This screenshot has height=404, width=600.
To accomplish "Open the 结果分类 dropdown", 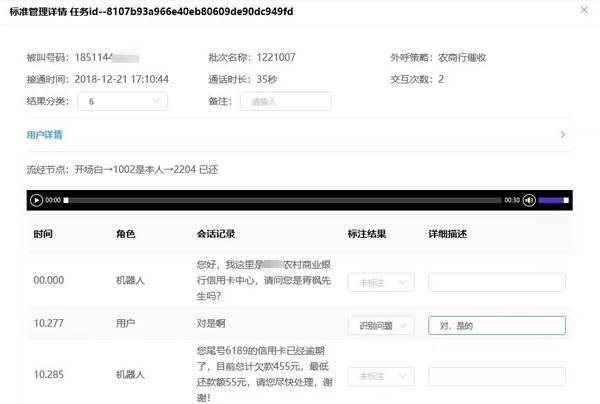I will point(122,101).
